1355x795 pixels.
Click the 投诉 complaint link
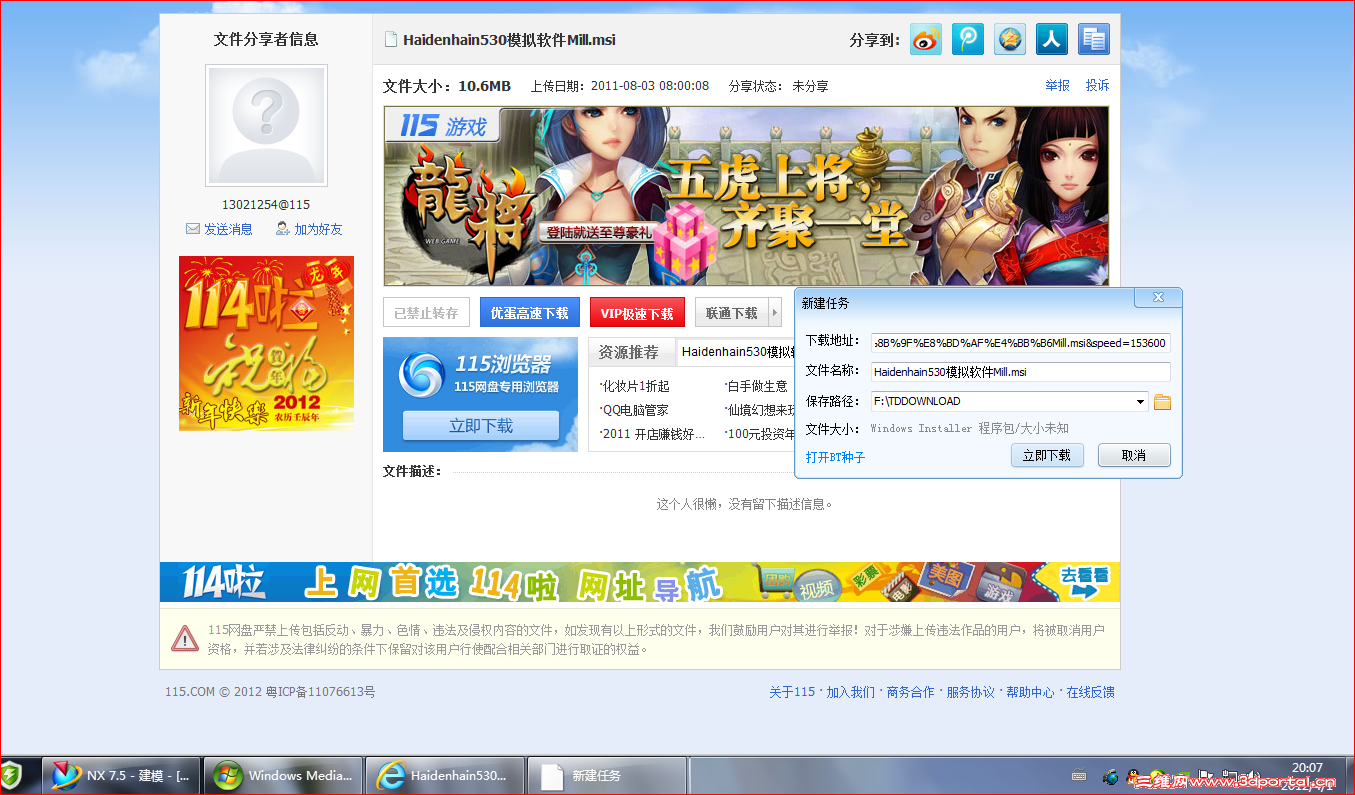coord(1098,86)
